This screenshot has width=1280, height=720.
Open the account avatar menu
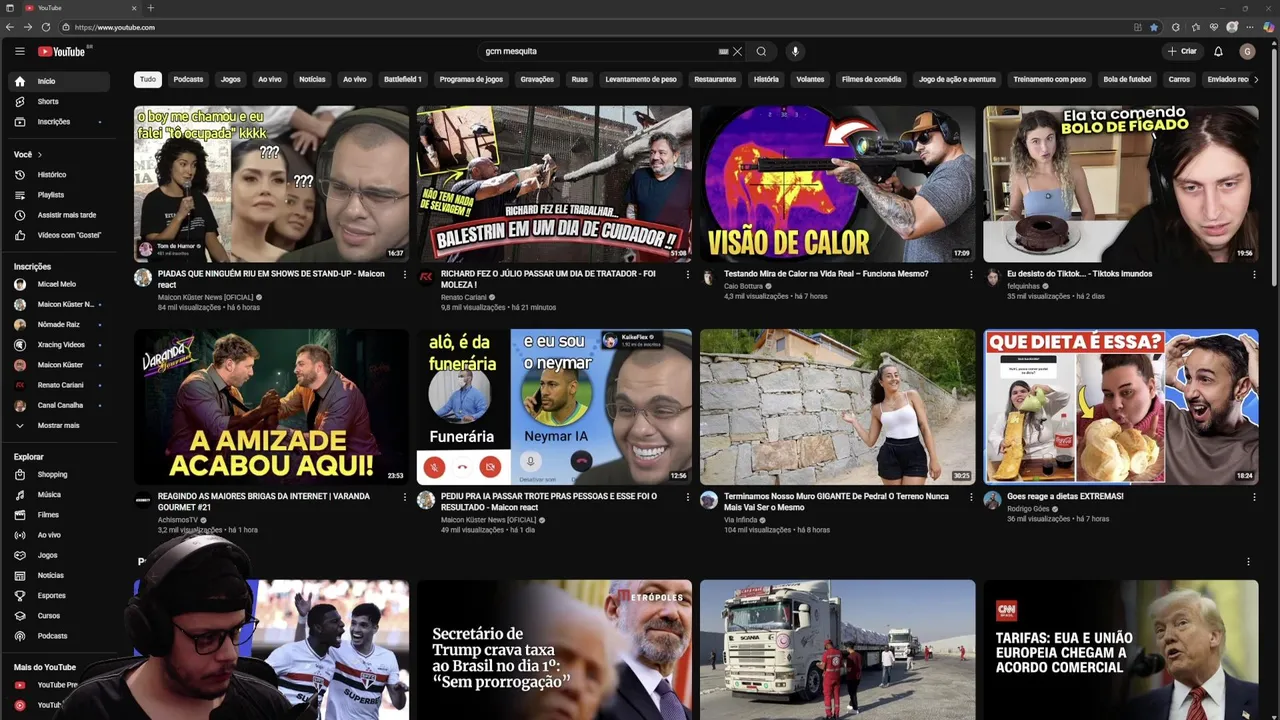point(1247,51)
